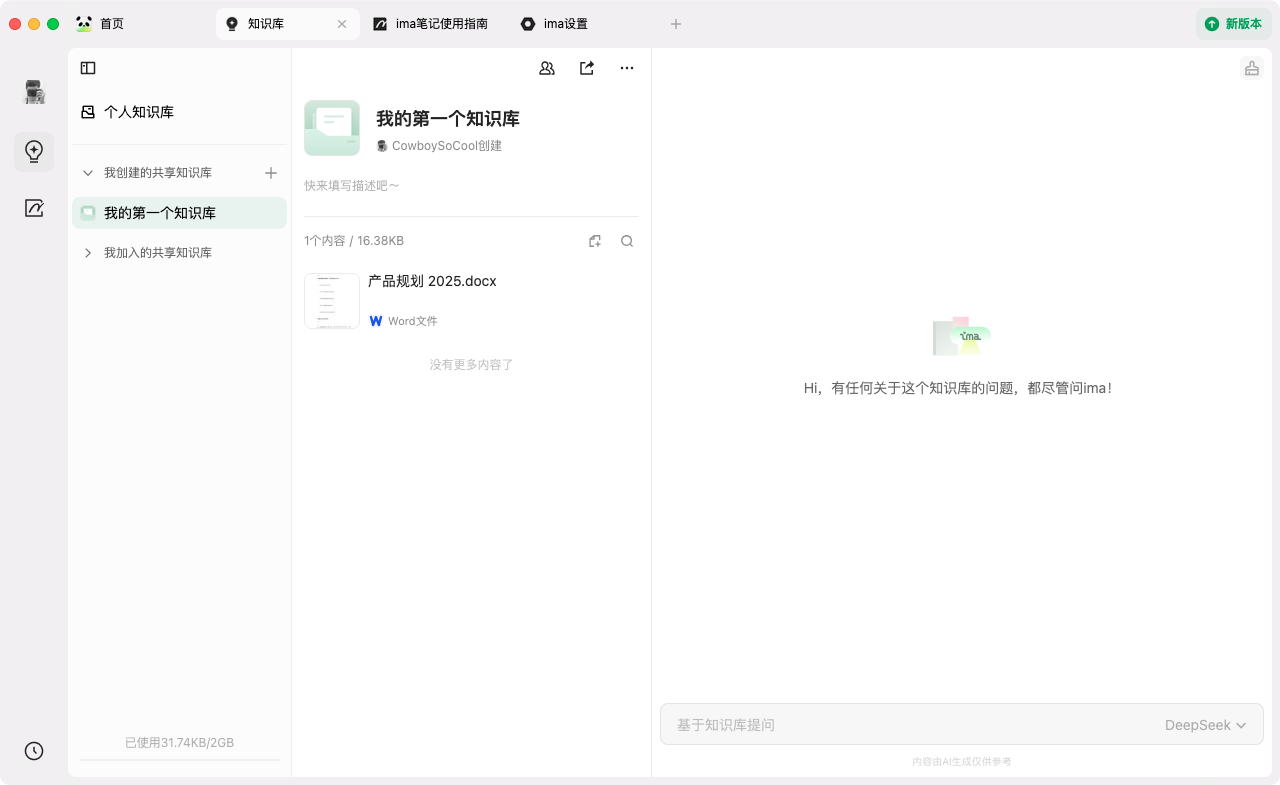Open the history clock icon

(x=34, y=751)
